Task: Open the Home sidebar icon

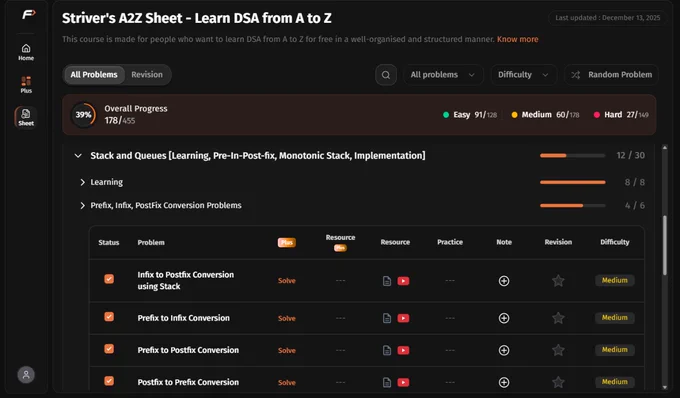Action: click(x=26, y=52)
